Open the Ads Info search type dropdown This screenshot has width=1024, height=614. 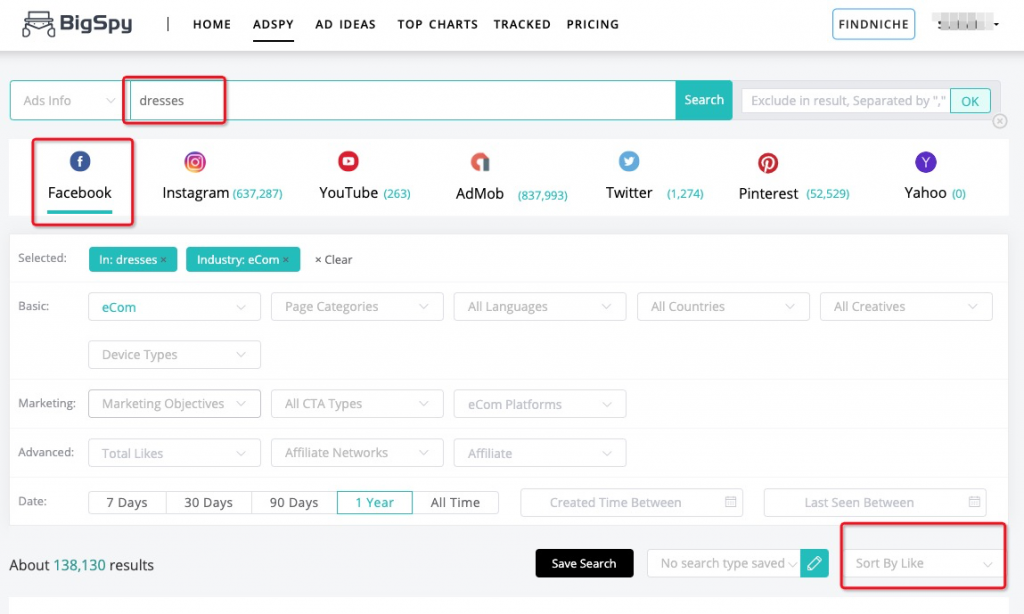point(68,101)
